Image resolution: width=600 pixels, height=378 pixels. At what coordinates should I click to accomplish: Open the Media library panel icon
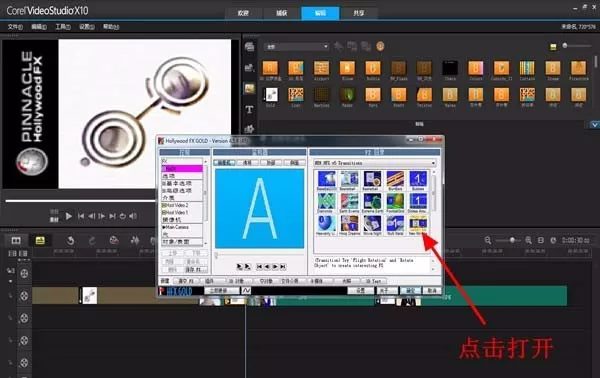coord(249,47)
